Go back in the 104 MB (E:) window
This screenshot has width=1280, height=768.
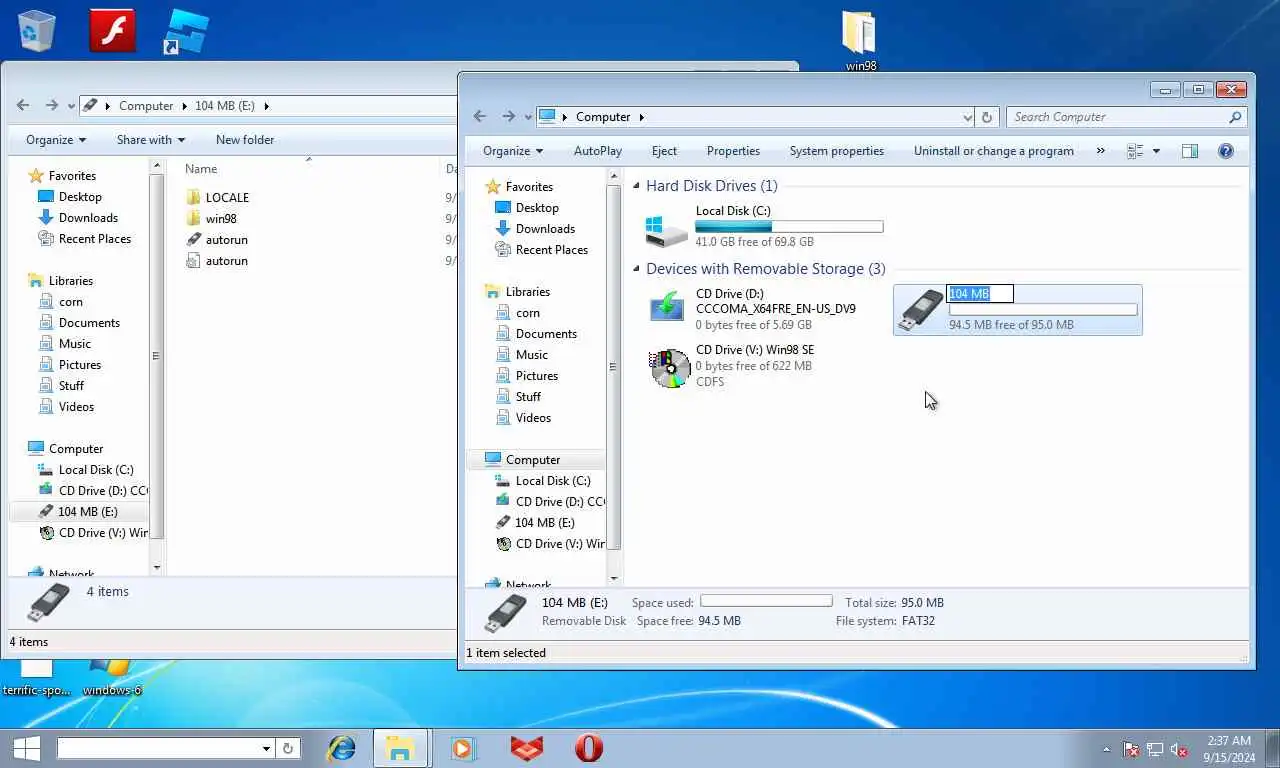tap(23, 105)
